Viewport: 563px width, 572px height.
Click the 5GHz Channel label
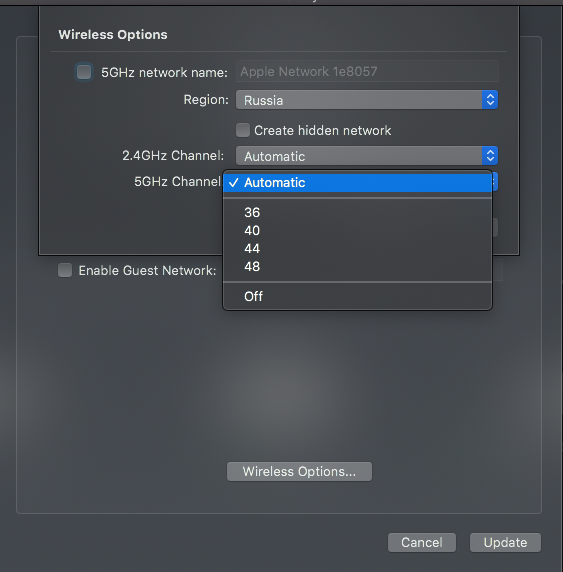point(177,181)
